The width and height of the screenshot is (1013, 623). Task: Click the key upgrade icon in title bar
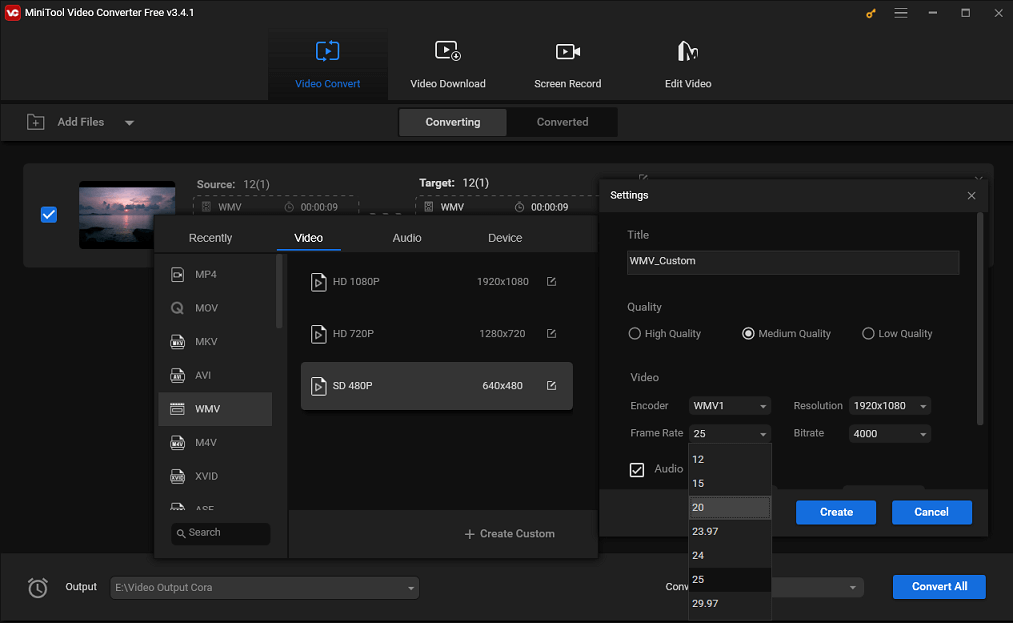click(x=871, y=13)
